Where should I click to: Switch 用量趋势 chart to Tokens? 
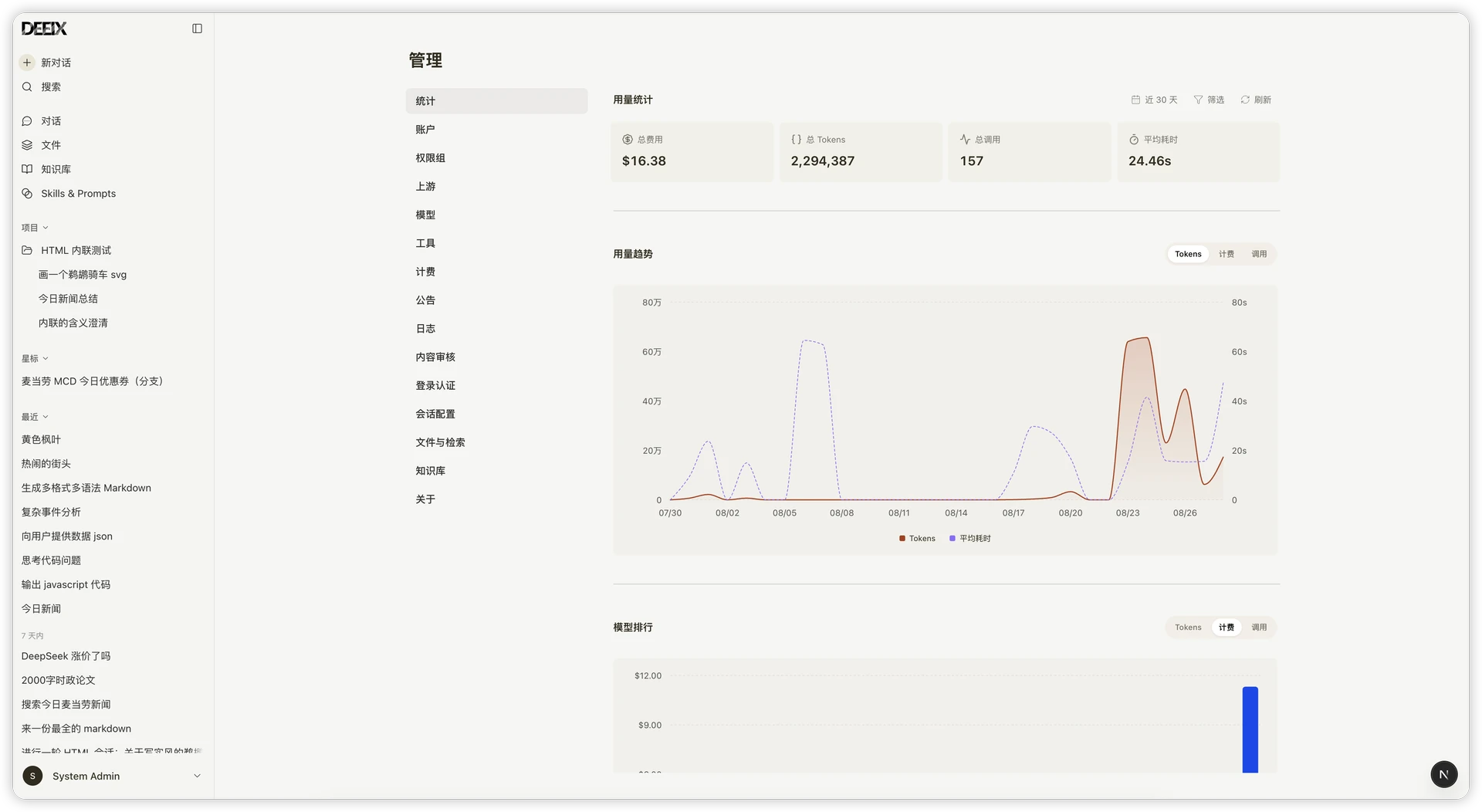point(1188,254)
